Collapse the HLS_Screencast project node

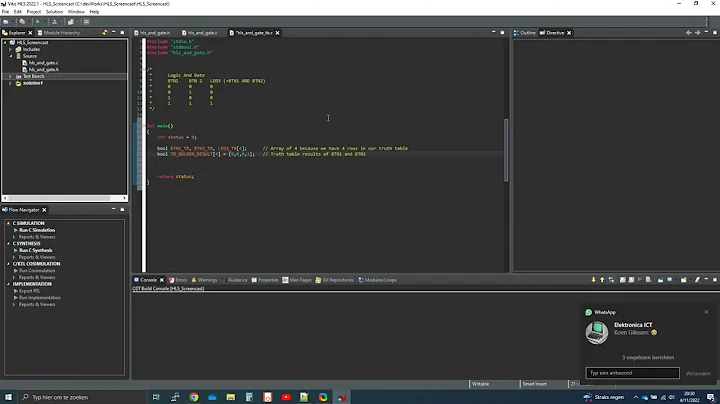coord(5,43)
